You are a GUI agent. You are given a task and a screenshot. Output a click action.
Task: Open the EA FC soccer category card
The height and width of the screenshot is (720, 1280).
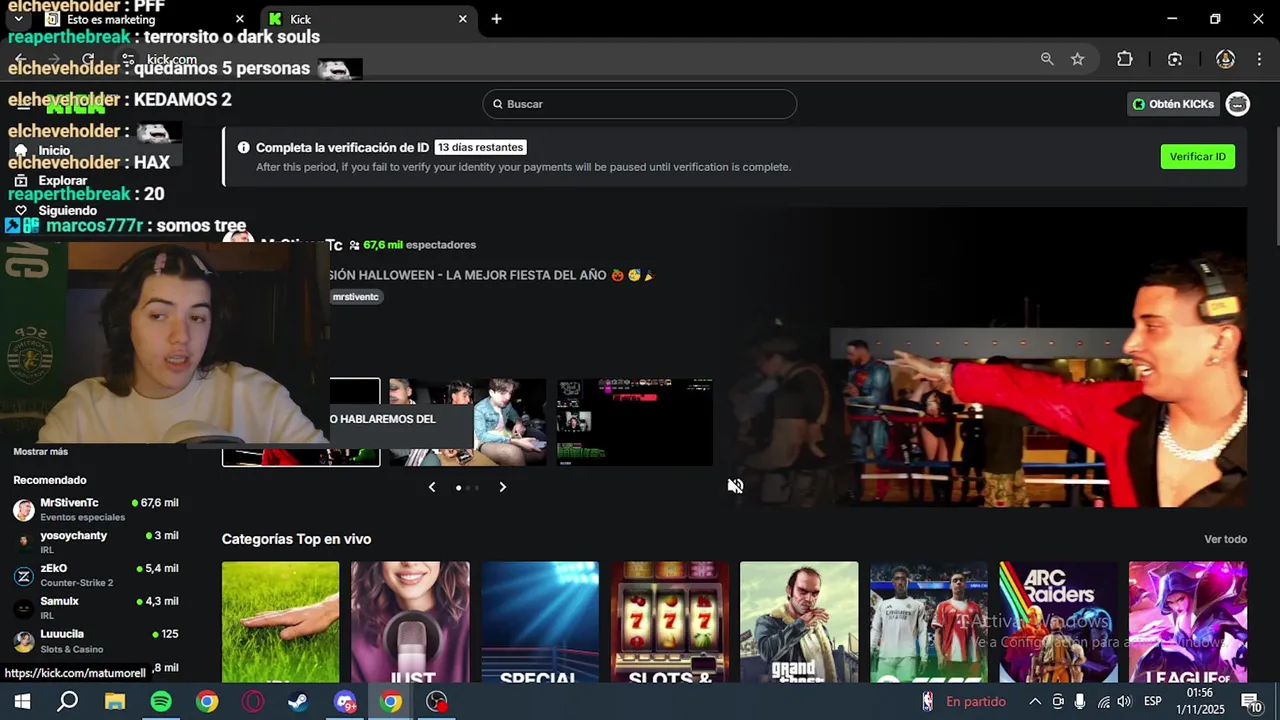click(929, 622)
